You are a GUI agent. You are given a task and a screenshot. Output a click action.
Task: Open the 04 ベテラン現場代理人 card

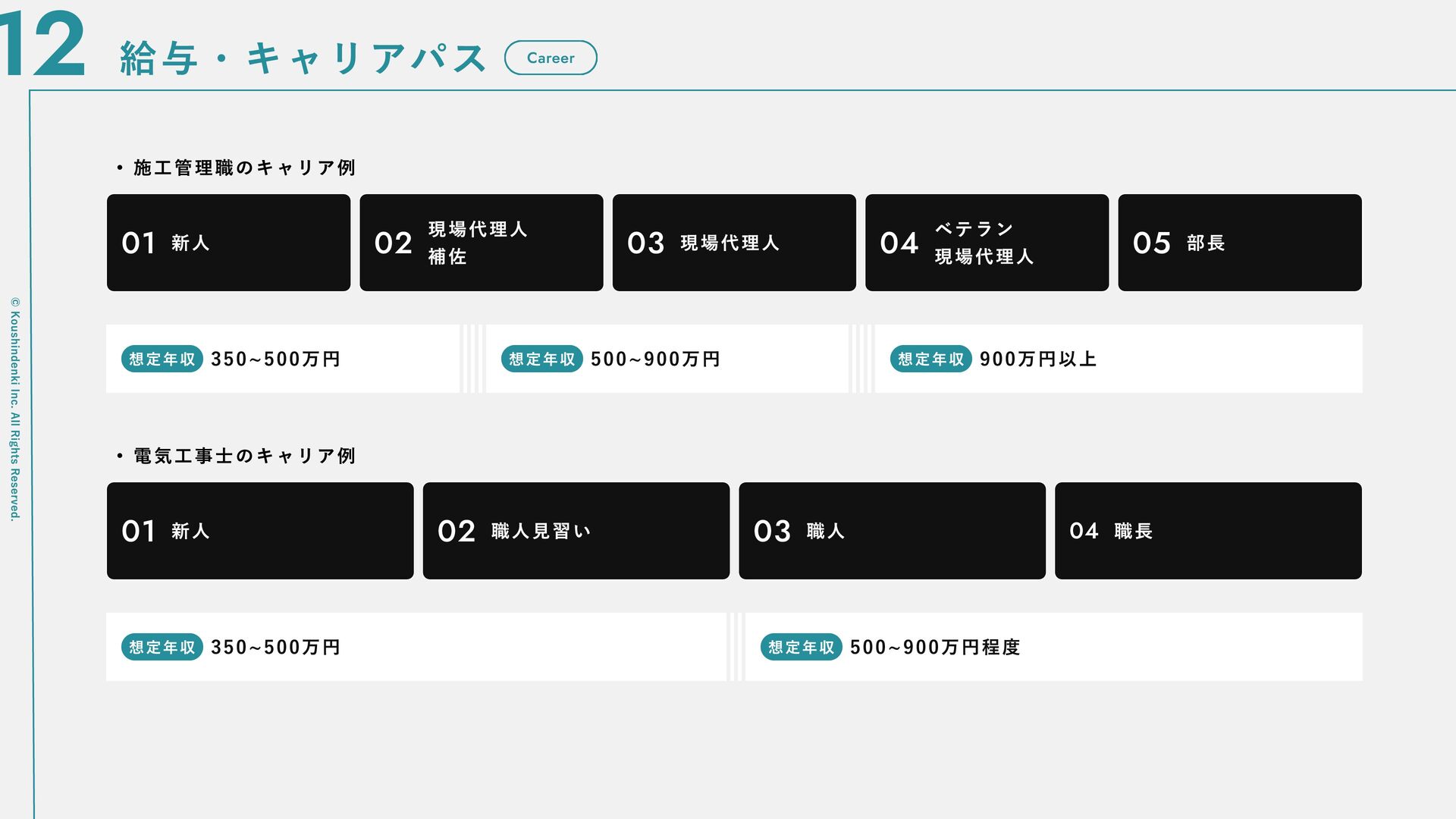pos(986,243)
